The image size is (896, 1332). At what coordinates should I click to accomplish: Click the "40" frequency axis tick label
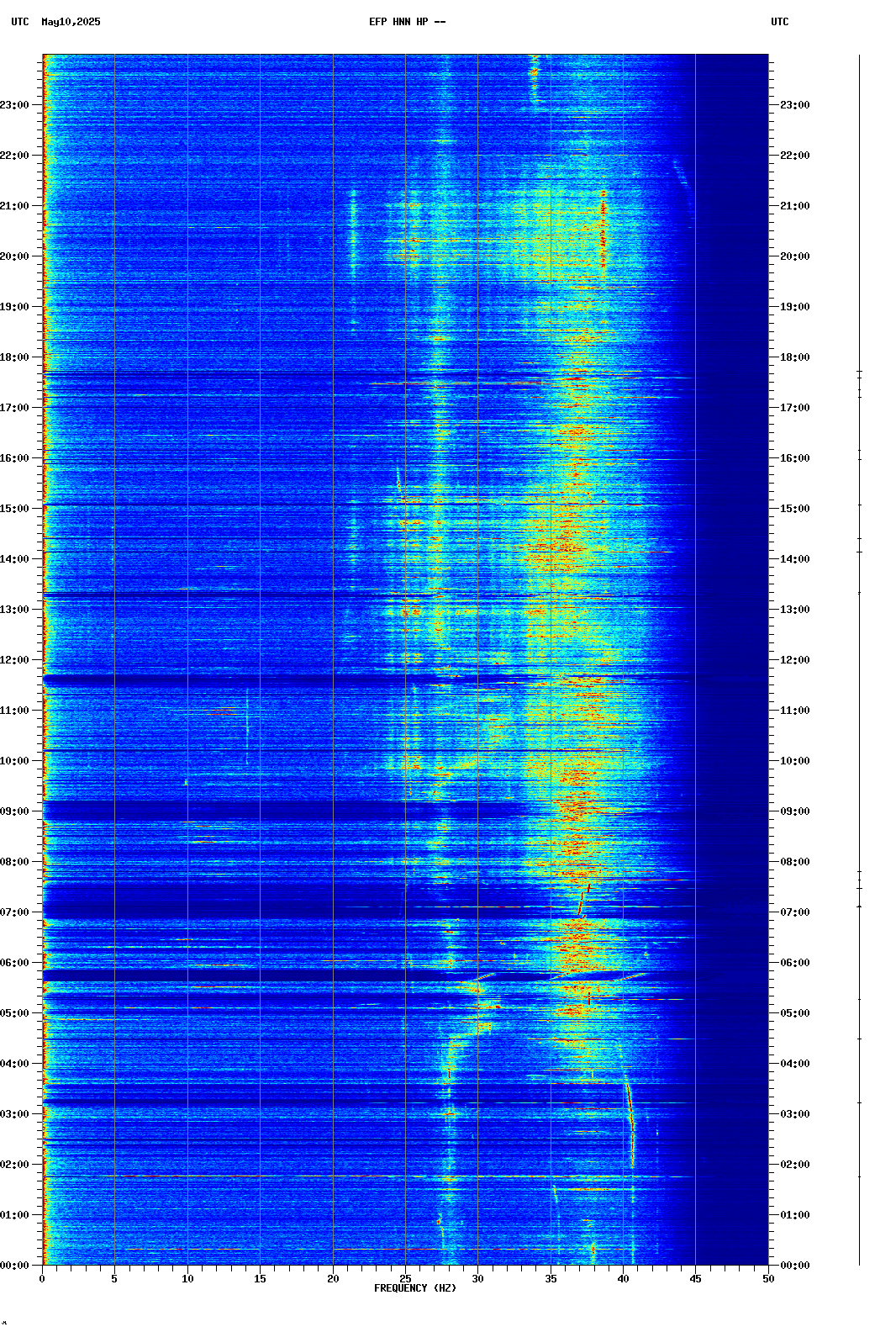click(x=623, y=1279)
